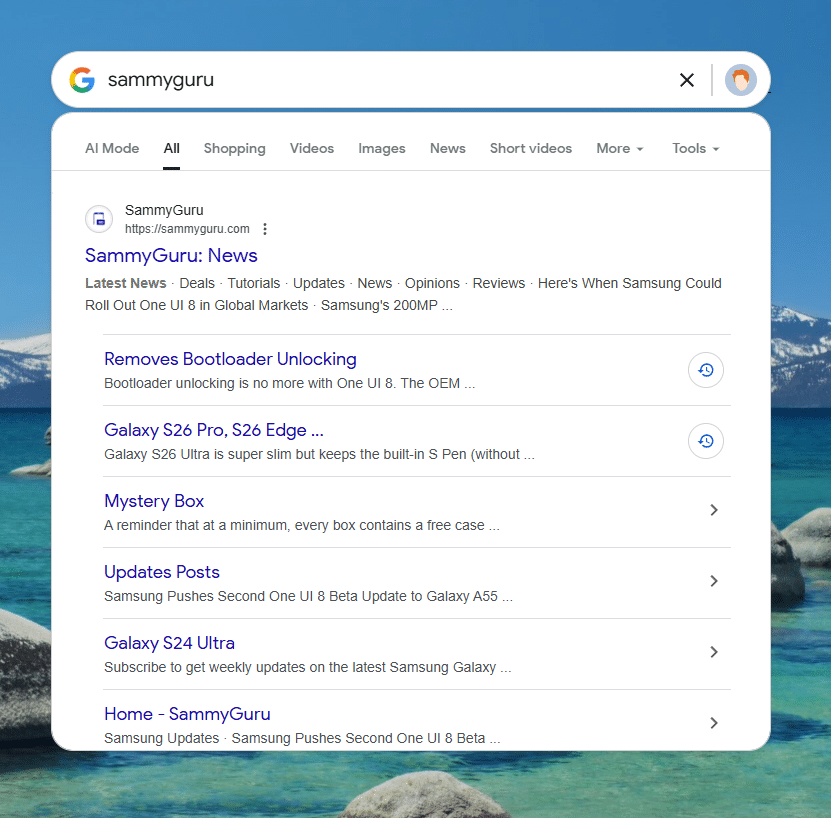The width and height of the screenshot is (831, 818).
Task: Click inside the sammyguru search field
Action: click(380, 80)
